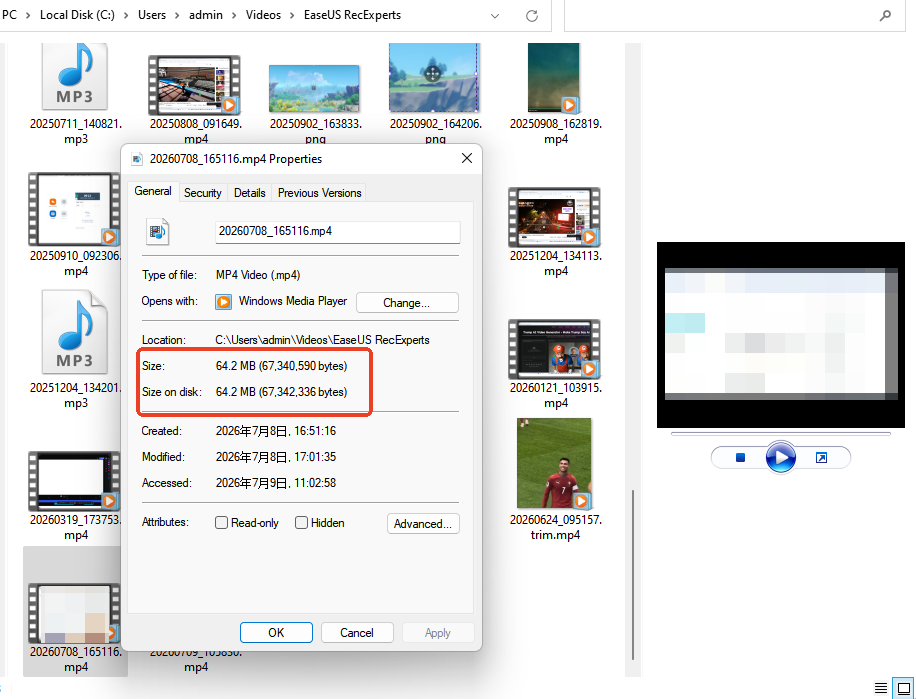Open the General tab
This screenshot has height=699, width=916.
point(152,191)
